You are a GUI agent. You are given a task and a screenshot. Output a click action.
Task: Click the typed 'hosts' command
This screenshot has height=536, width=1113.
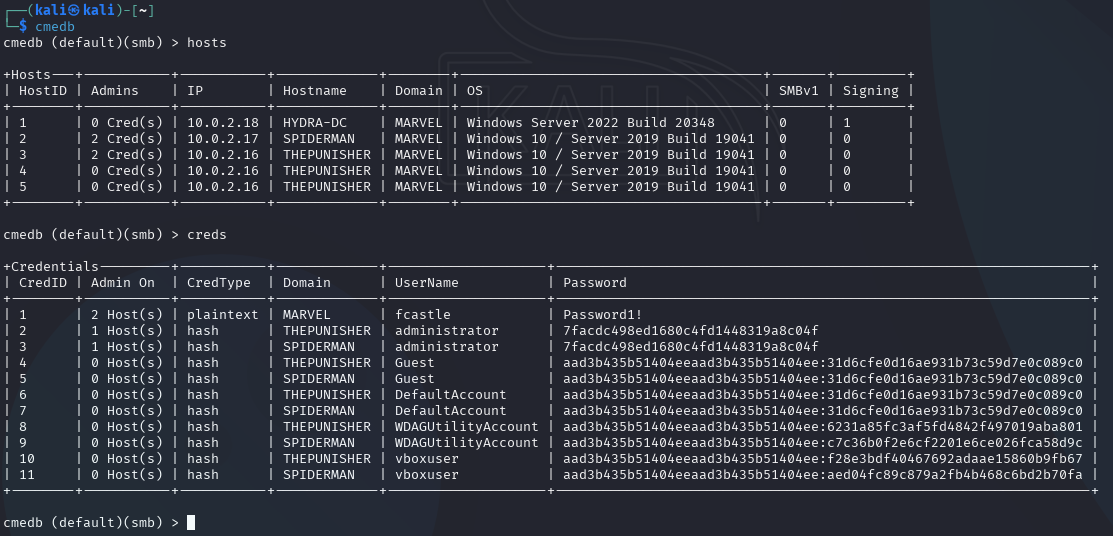point(206,42)
